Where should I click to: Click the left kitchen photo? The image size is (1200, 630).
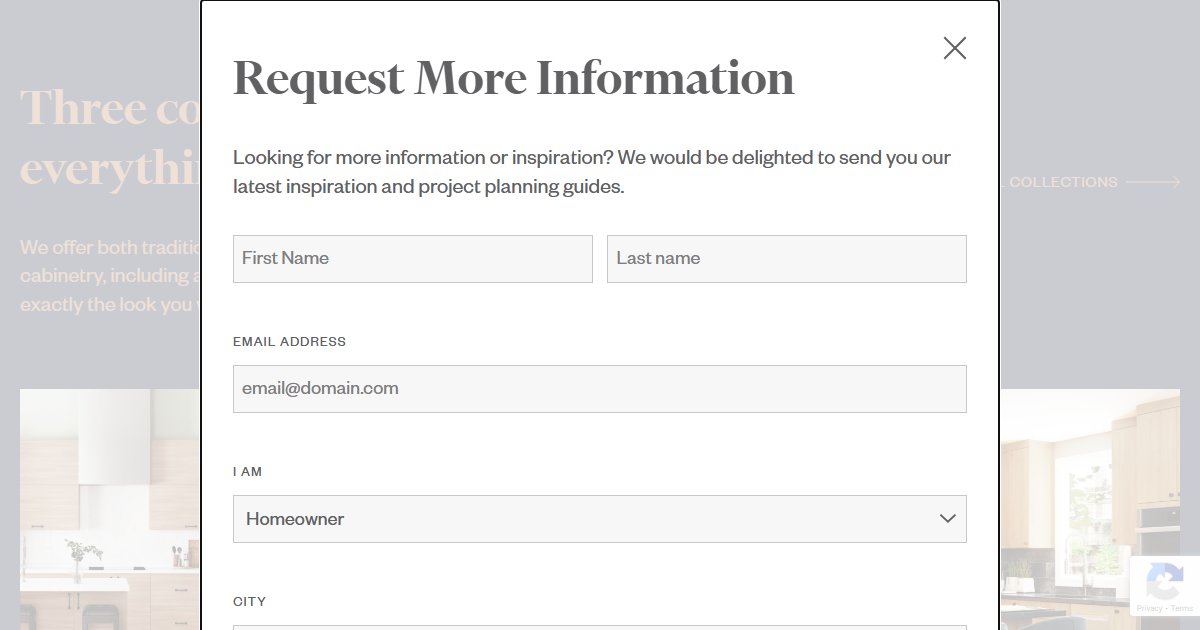(110, 510)
